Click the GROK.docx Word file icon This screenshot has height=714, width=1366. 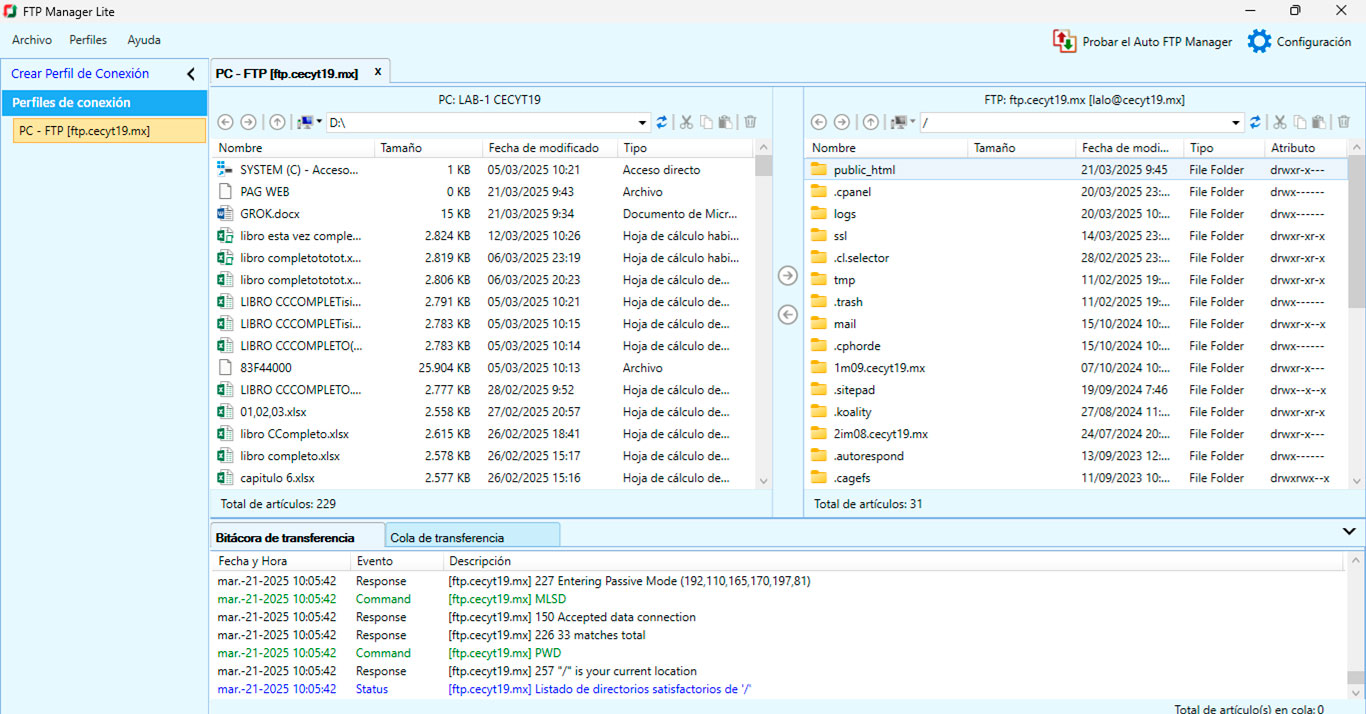pyautogui.click(x=225, y=214)
